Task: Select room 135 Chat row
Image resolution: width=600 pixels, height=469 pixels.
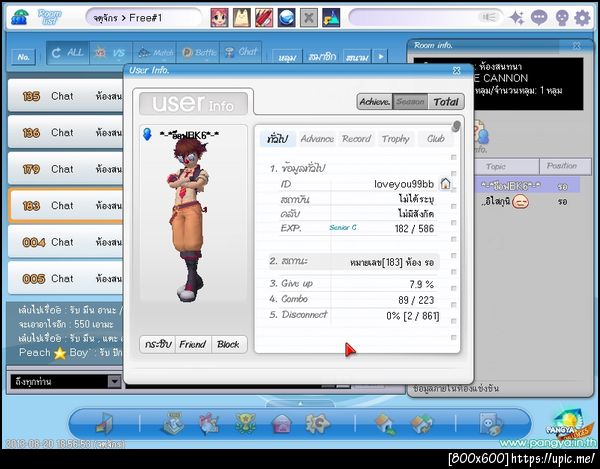Action: (x=66, y=96)
